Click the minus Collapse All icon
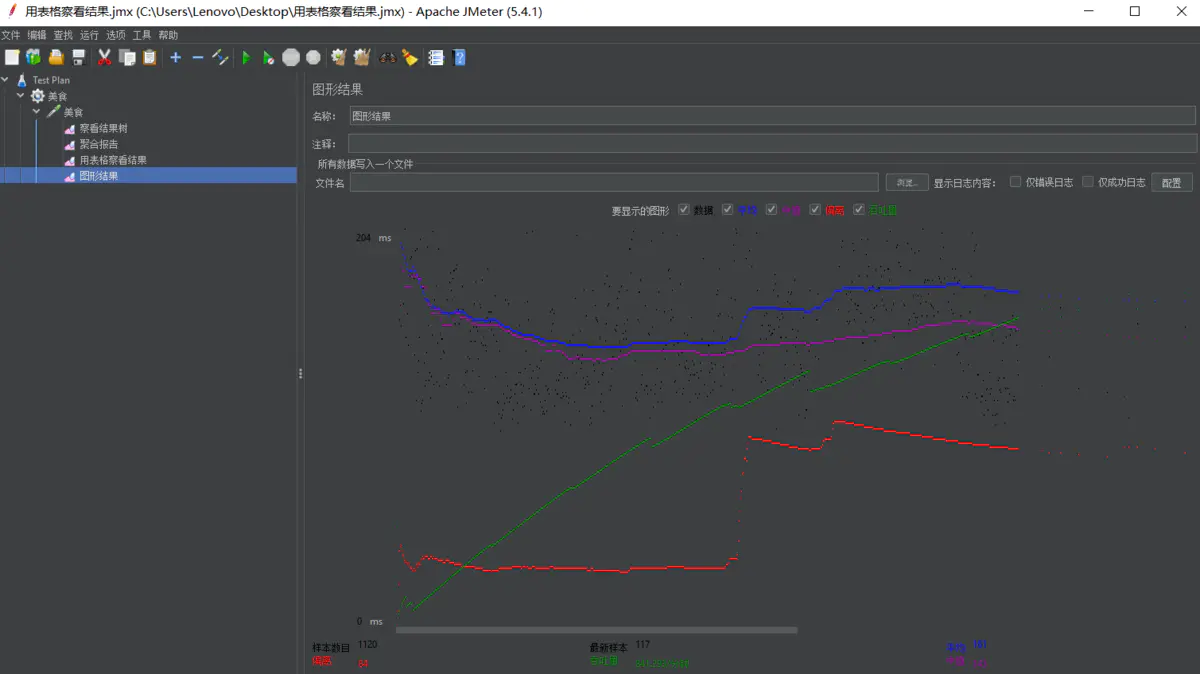1200x674 pixels. pyautogui.click(x=198, y=58)
